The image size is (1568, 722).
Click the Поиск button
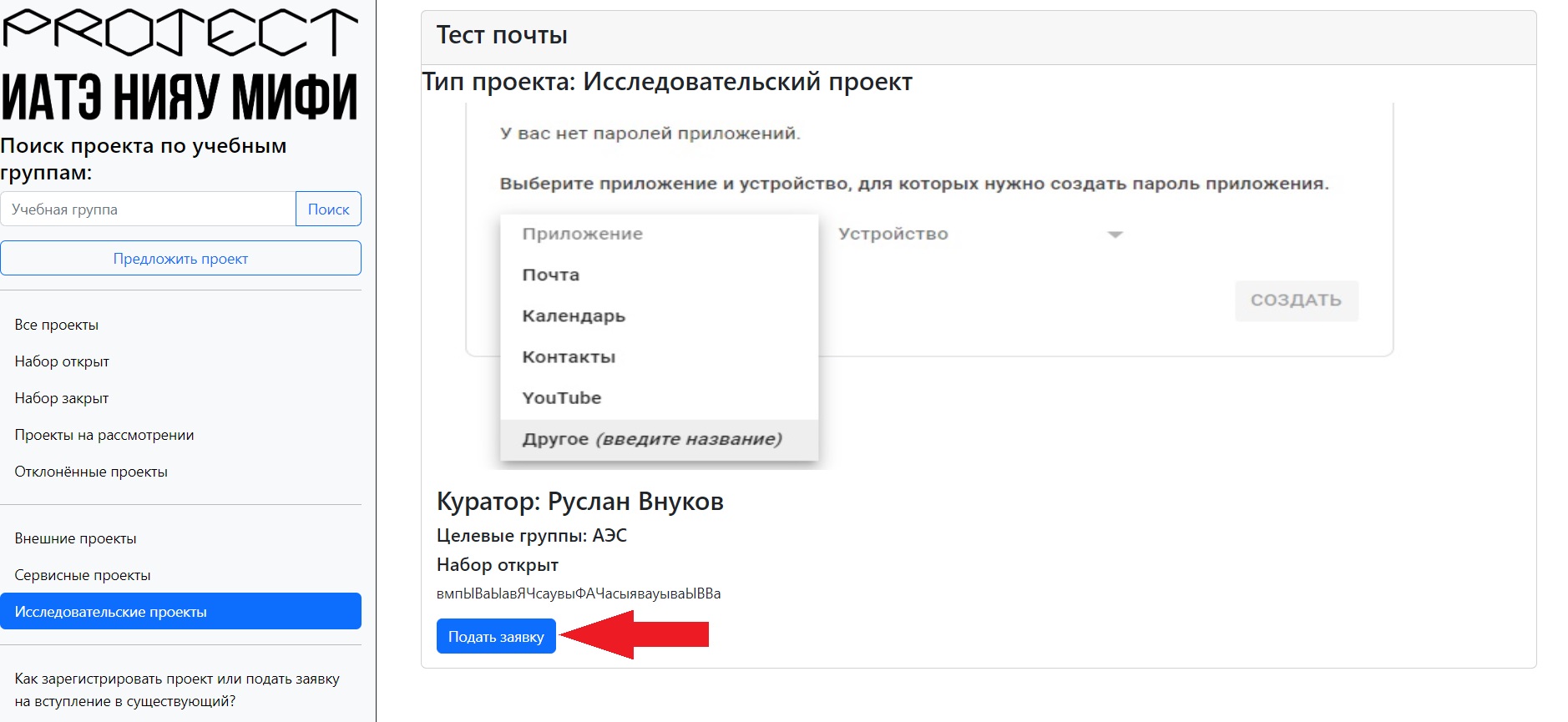[328, 209]
